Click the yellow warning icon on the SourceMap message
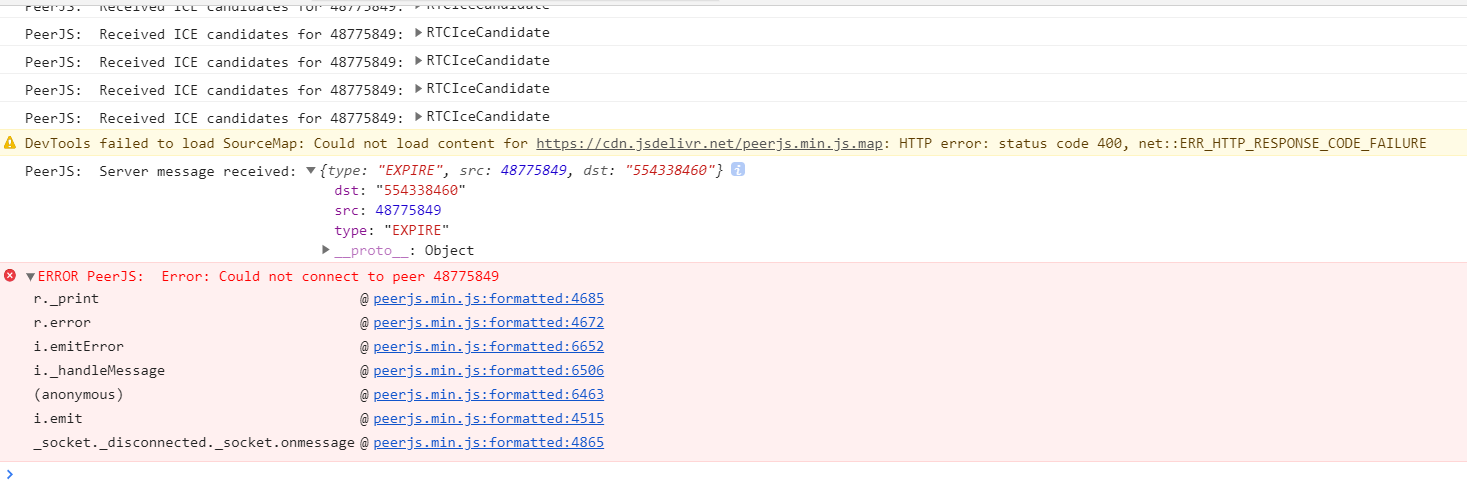This screenshot has height=482, width=1467. 10,143
